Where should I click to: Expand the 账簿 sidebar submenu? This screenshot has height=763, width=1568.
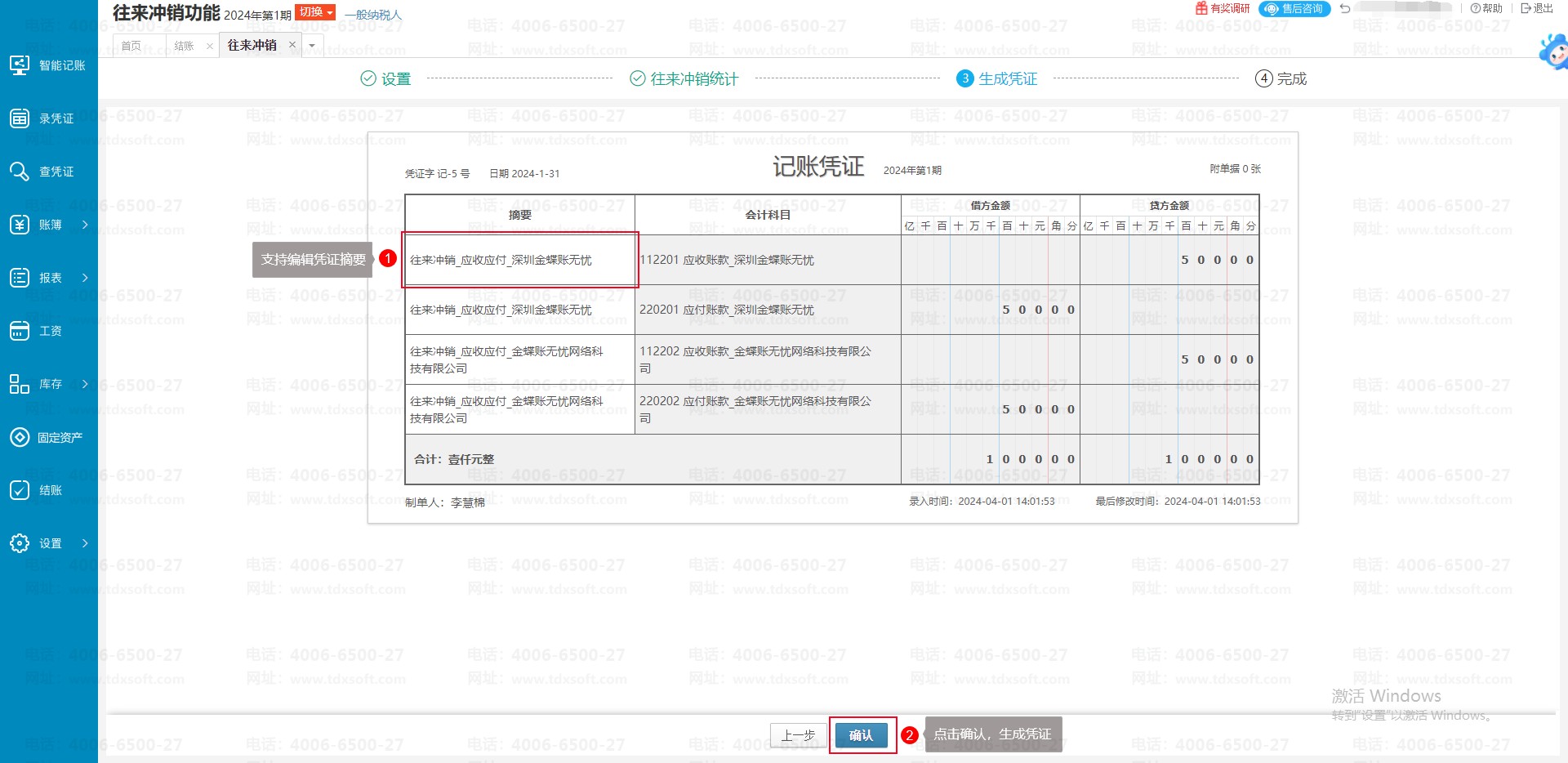[x=84, y=225]
